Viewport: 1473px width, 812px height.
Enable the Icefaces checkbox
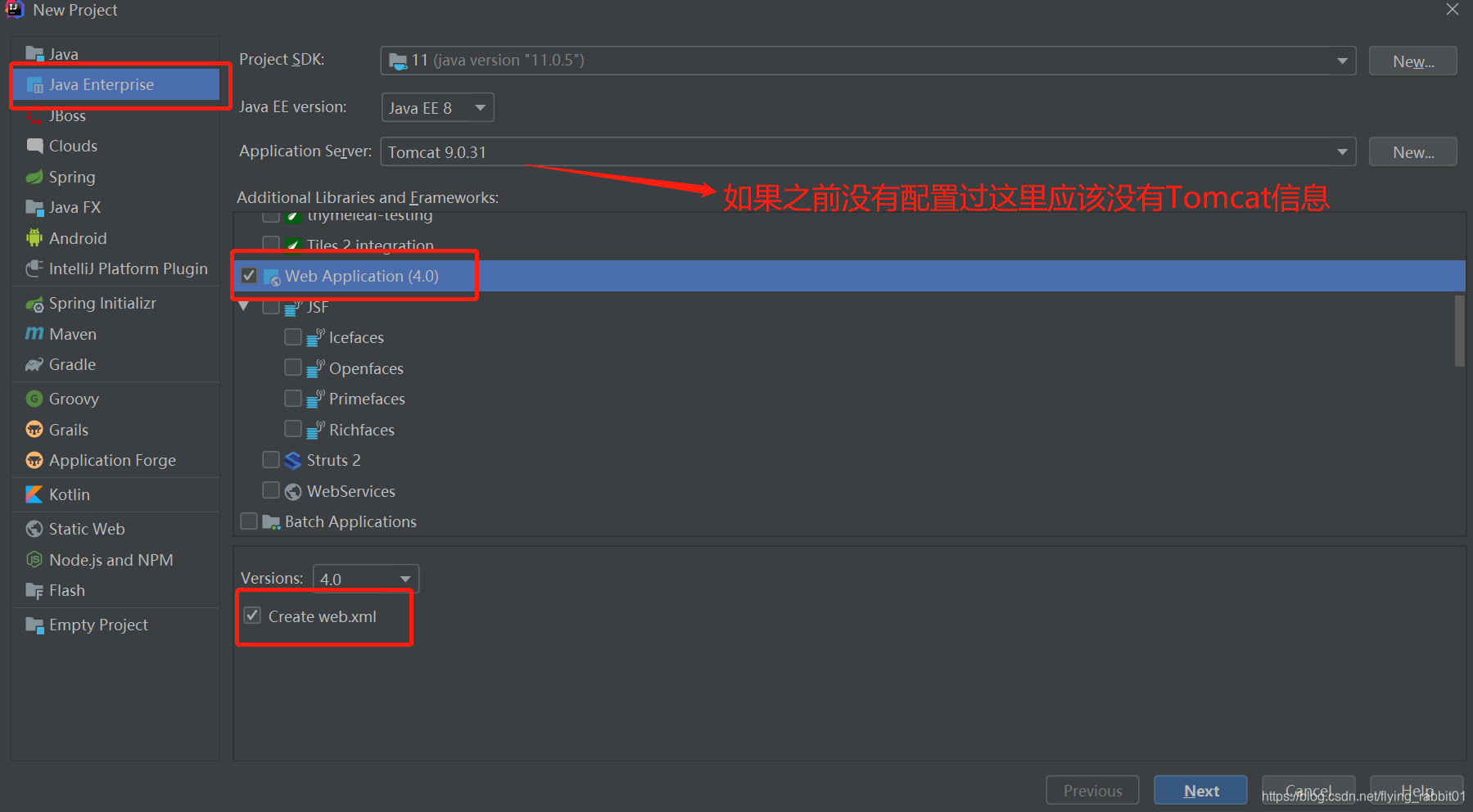293,337
